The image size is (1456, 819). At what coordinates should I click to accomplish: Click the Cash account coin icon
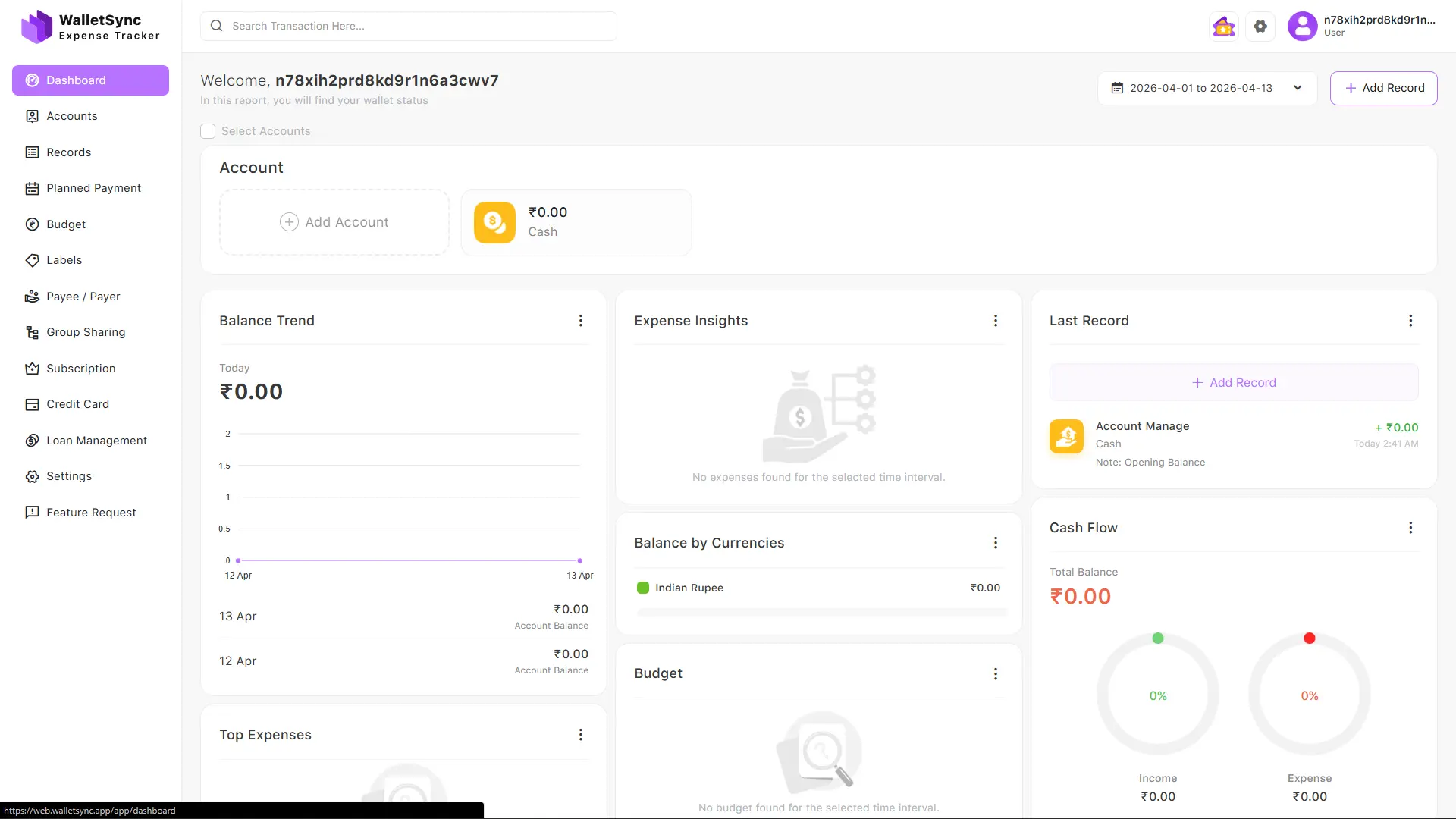[x=494, y=222]
